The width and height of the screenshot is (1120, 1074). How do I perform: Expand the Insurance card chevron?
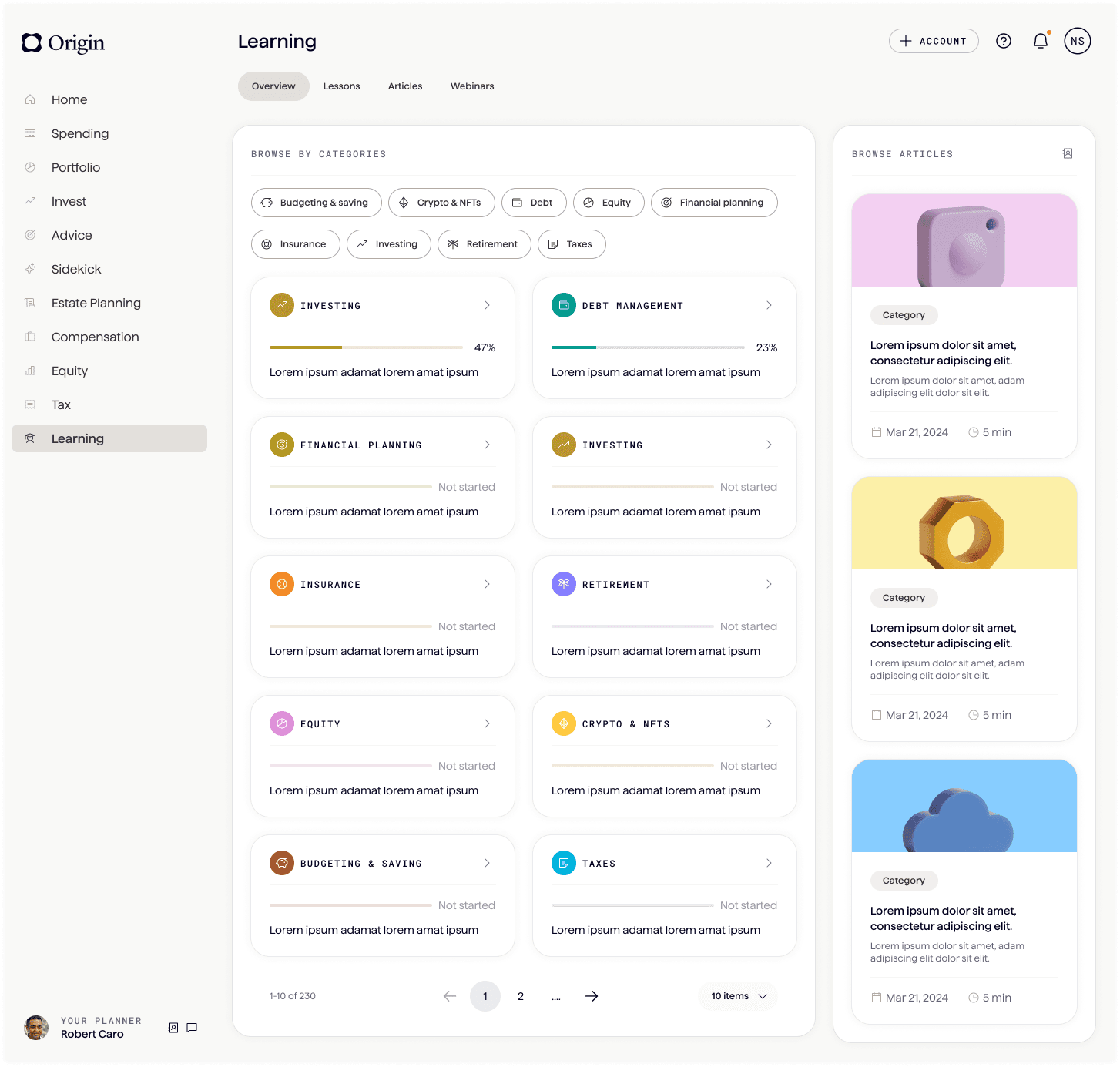click(x=487, y=584)
